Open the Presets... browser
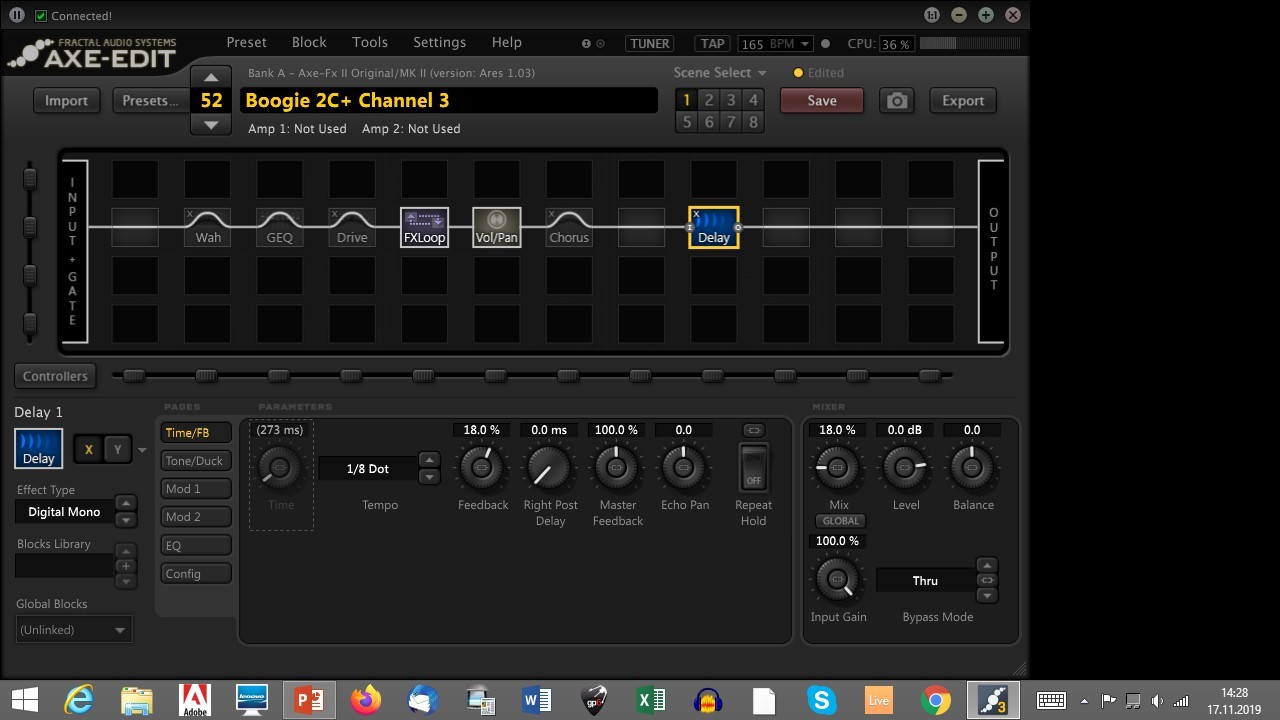 (150, 101)
